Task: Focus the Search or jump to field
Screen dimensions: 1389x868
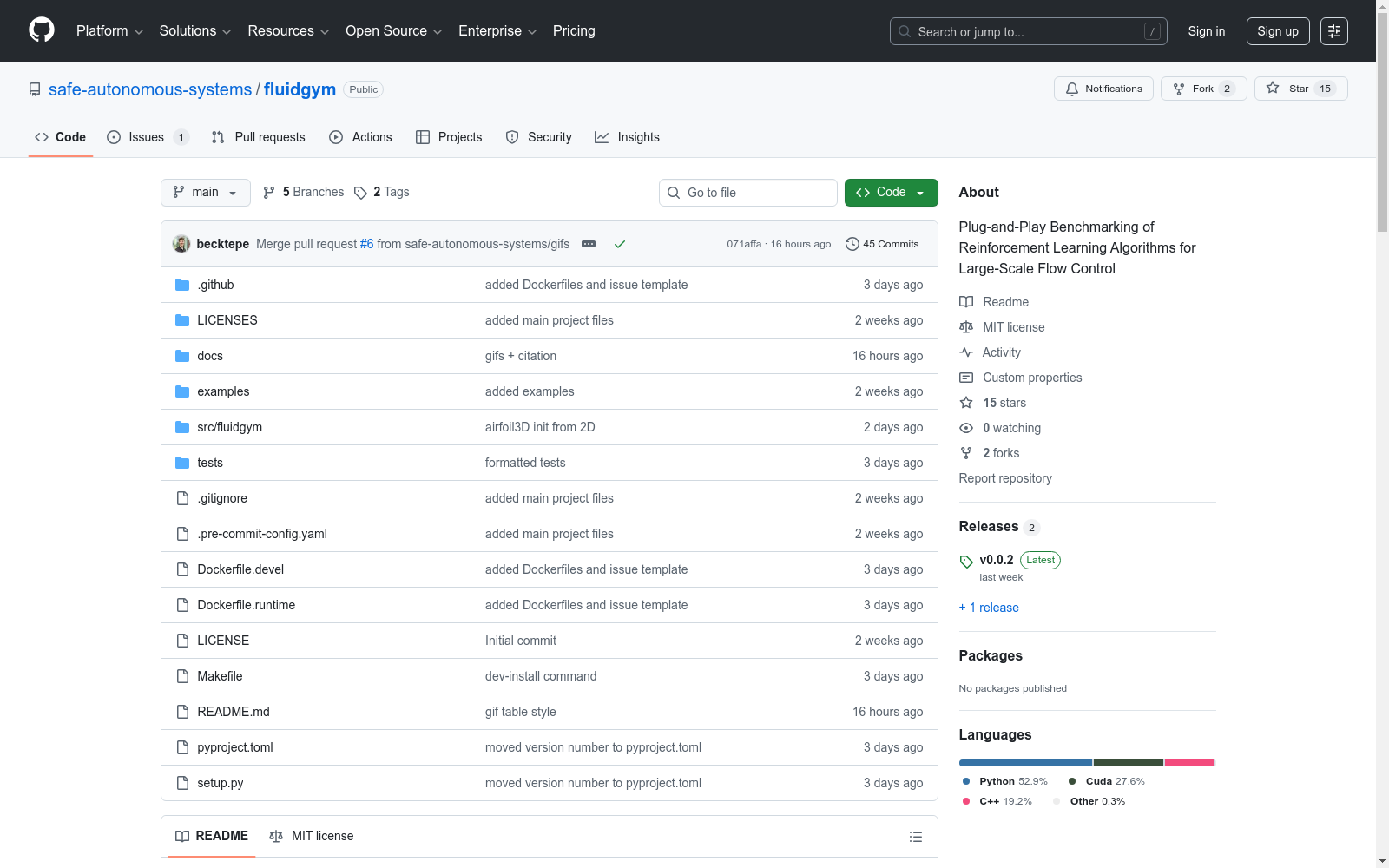Action: (x=1029, y=31)
